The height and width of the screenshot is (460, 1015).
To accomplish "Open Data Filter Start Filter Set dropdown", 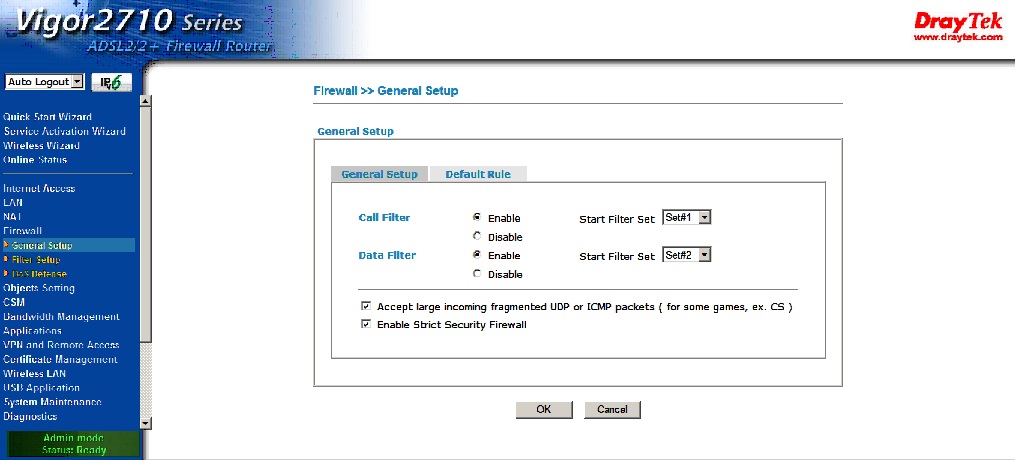I will pos(686,255).
